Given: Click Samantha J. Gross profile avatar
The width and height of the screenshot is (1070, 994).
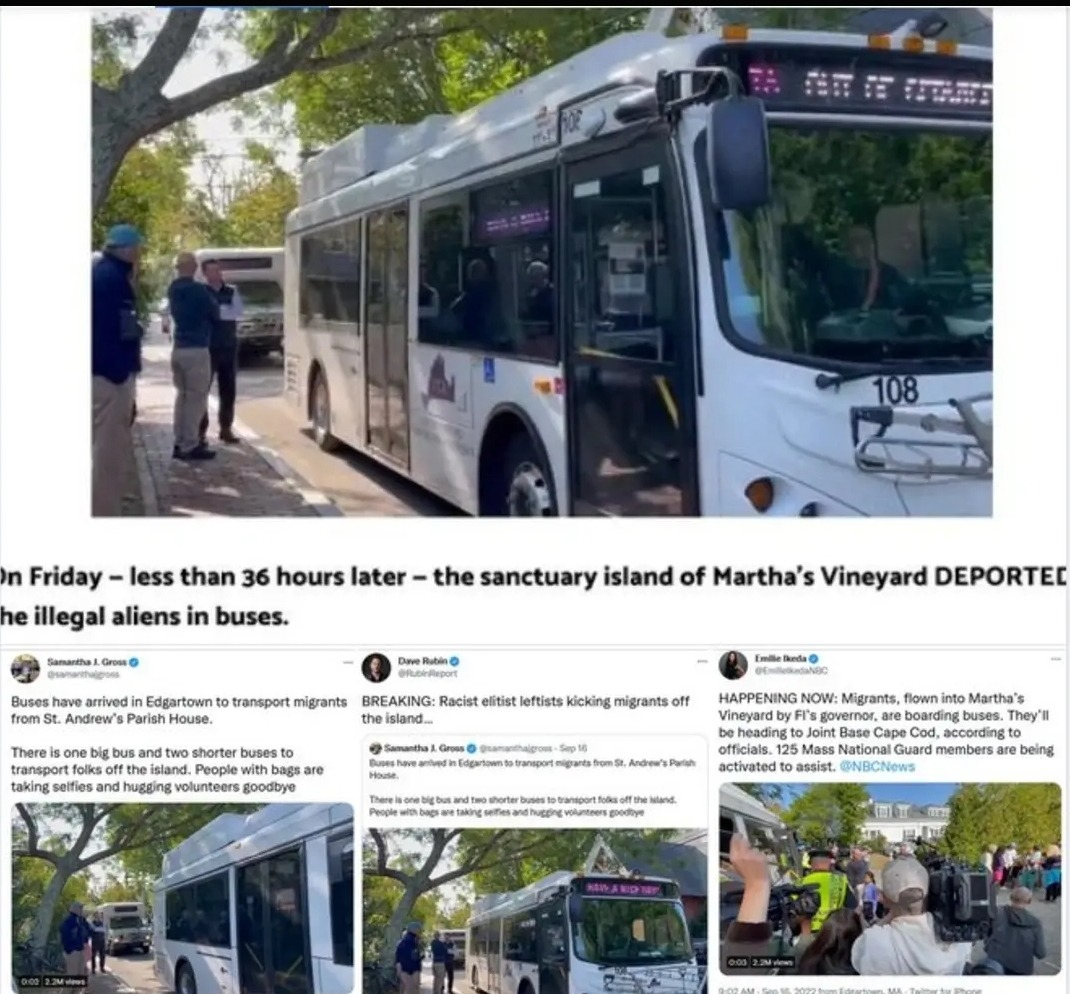Looking at the screenshot, I should [25, 668].
